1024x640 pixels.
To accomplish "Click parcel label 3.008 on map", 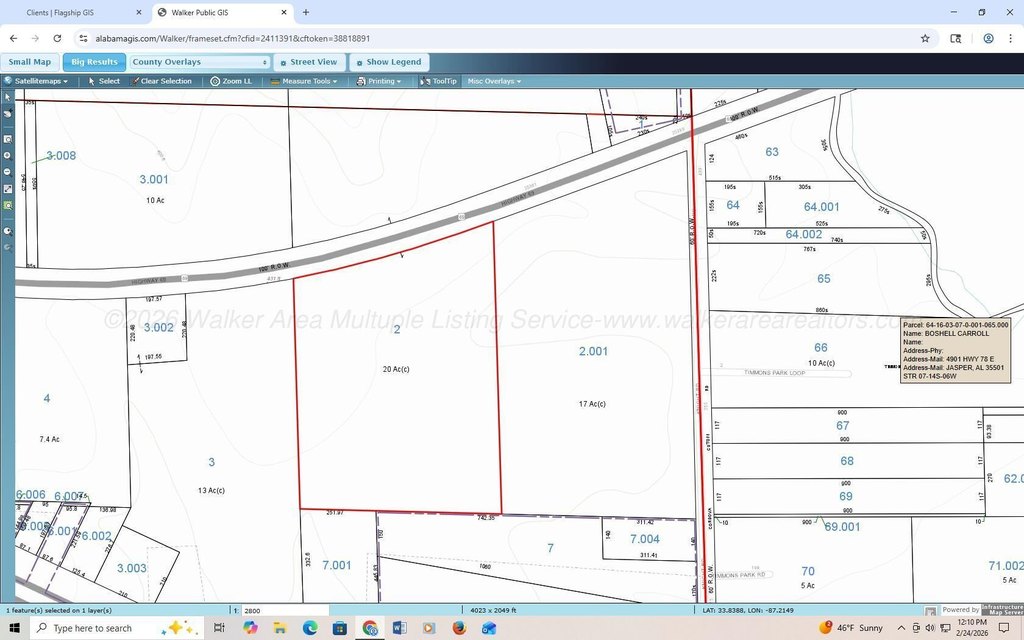I will click(x=61, y=155).
